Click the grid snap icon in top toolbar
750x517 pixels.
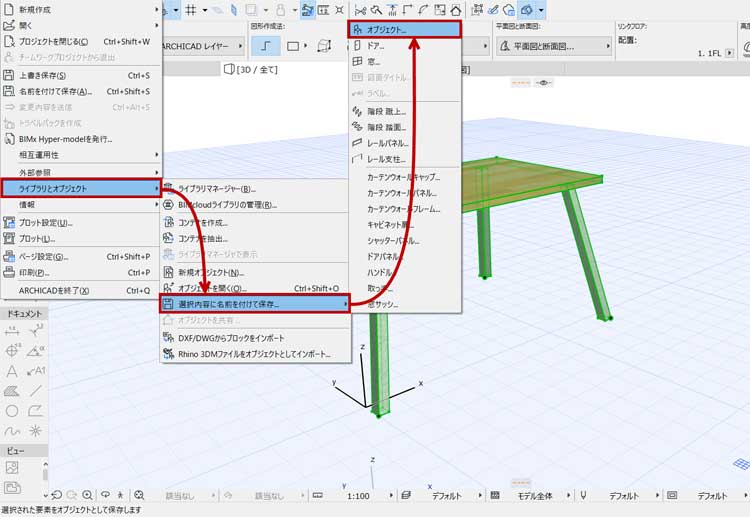191,10
